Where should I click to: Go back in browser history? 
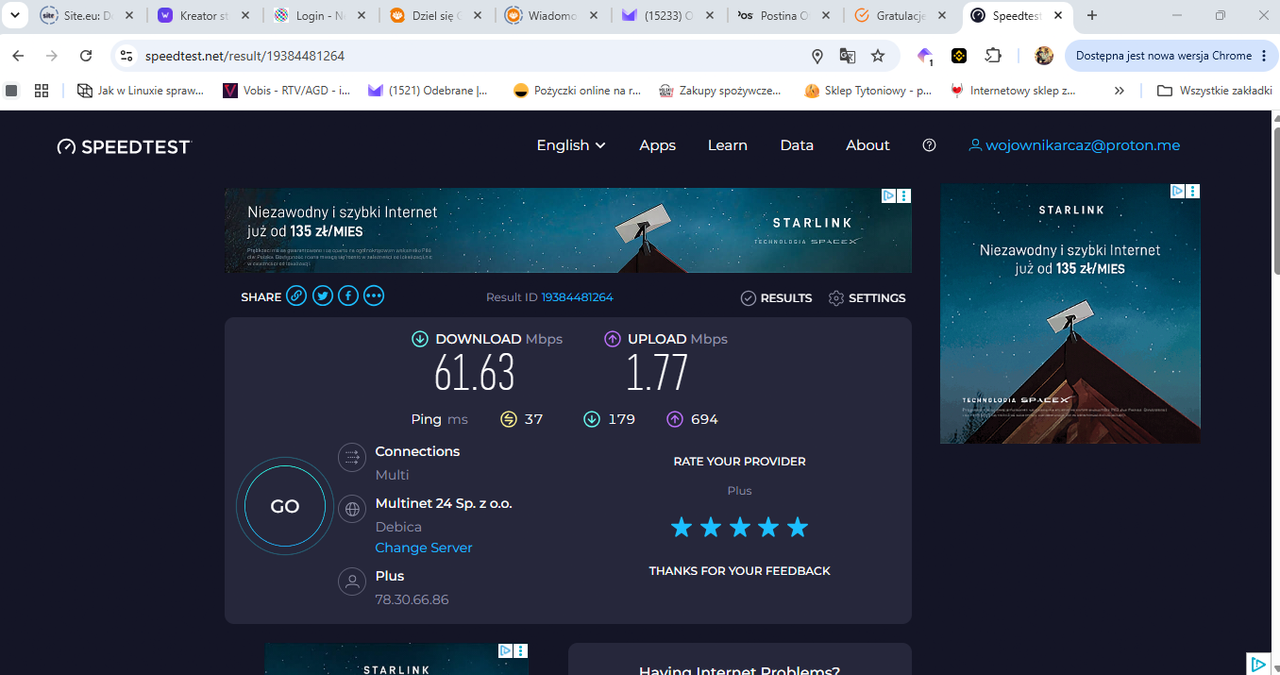point(19,56)
